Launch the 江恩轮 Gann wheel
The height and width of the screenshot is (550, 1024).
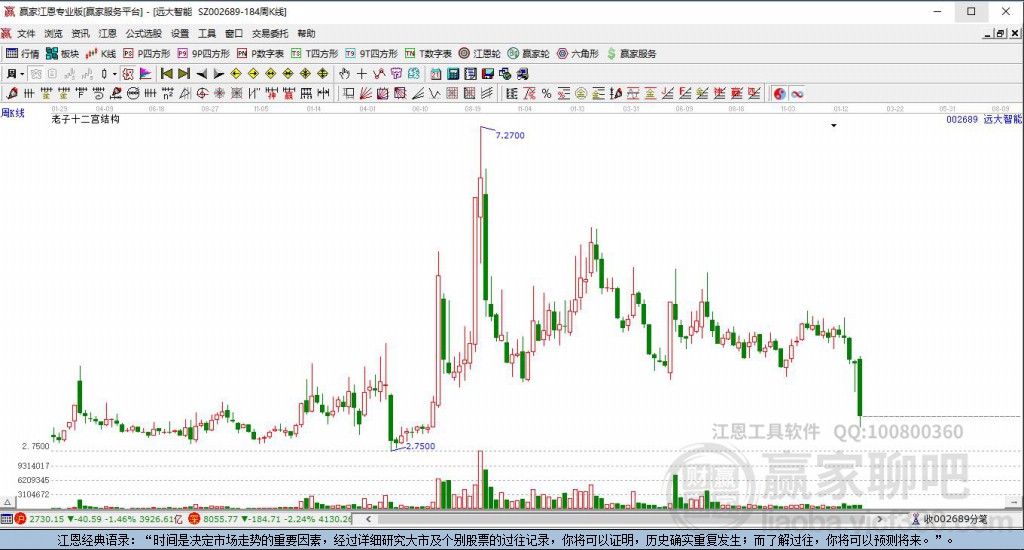(x=479, y=54)
